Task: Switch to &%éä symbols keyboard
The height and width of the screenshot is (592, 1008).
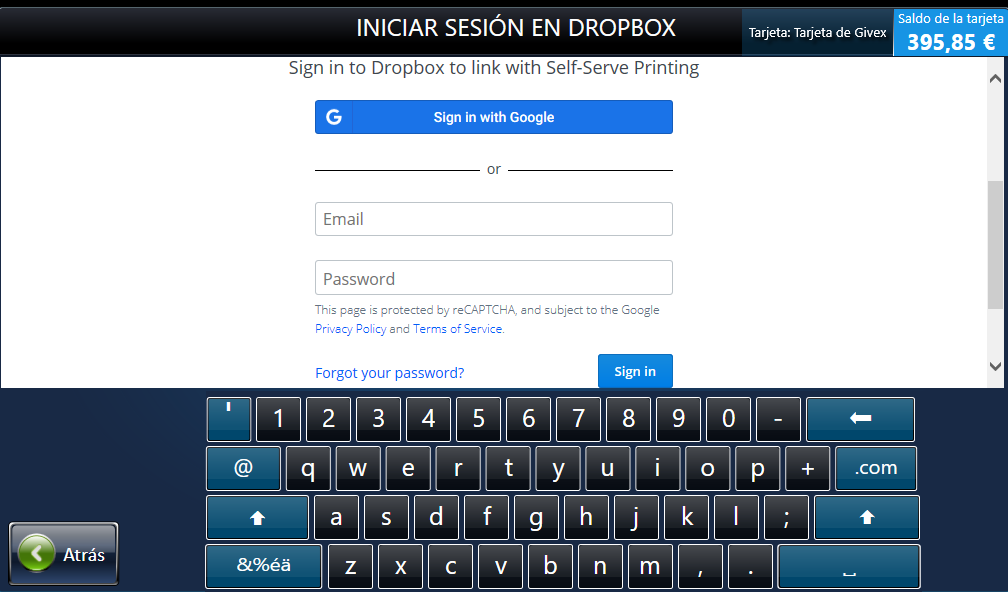Action: point(264,567)
